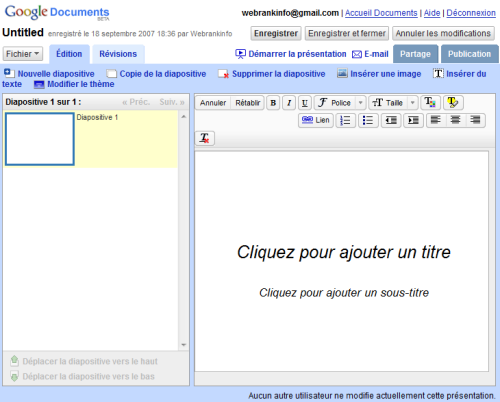Image resolution: width=500 pixels, height=402 pixels.
Task: Remove text formatting with T-x icon
Action: tap(205, 138)
